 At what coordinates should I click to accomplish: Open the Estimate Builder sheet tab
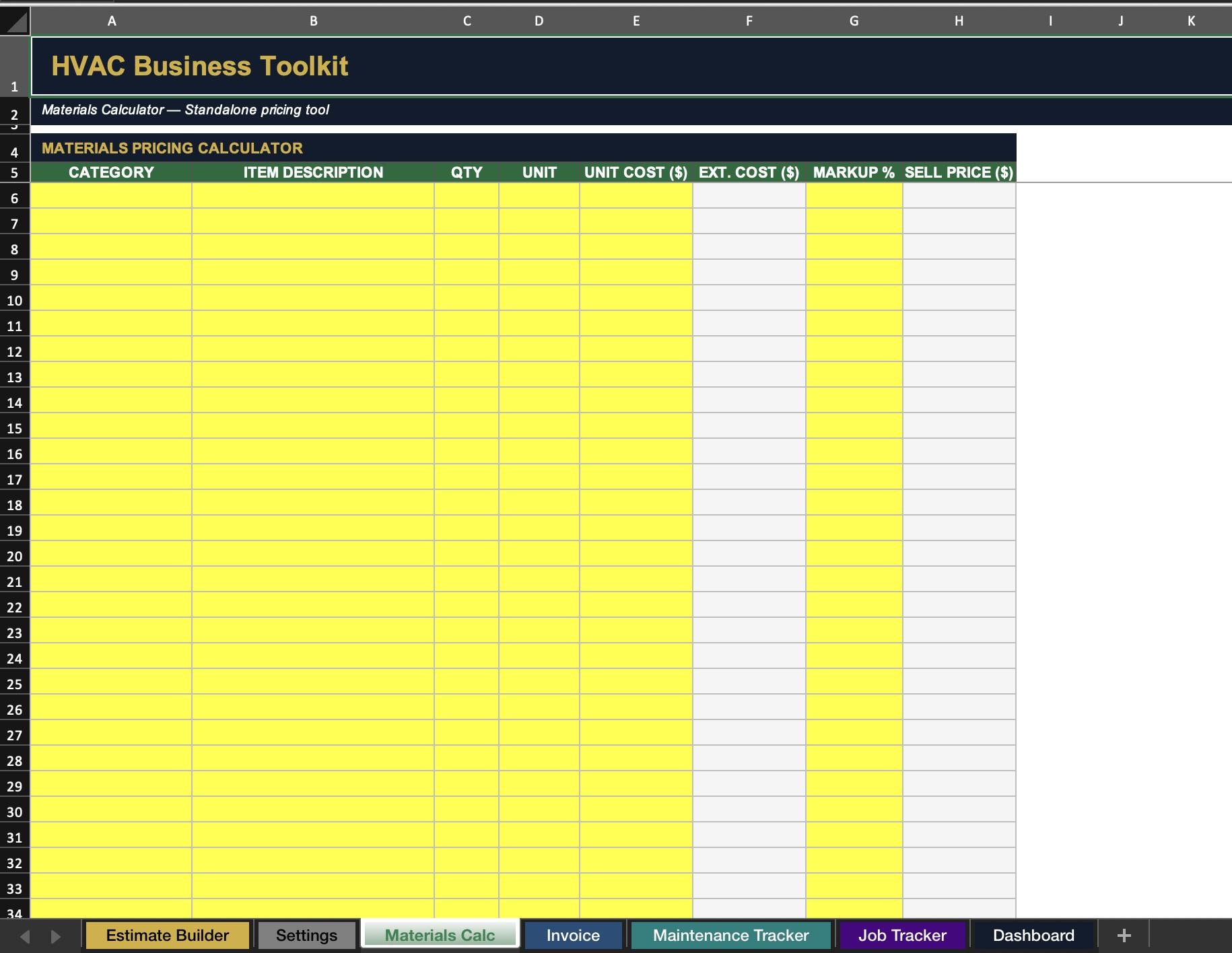click(x=168, y=936)
